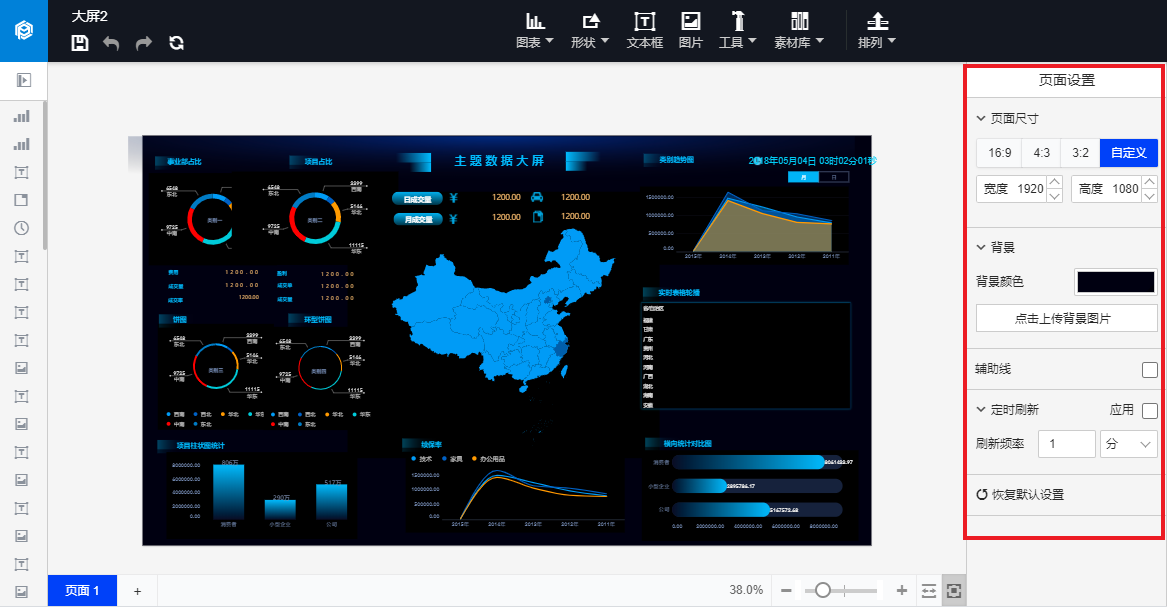Redo the last undone action
Screen dimensions: 1167x607
click(144, 43)
